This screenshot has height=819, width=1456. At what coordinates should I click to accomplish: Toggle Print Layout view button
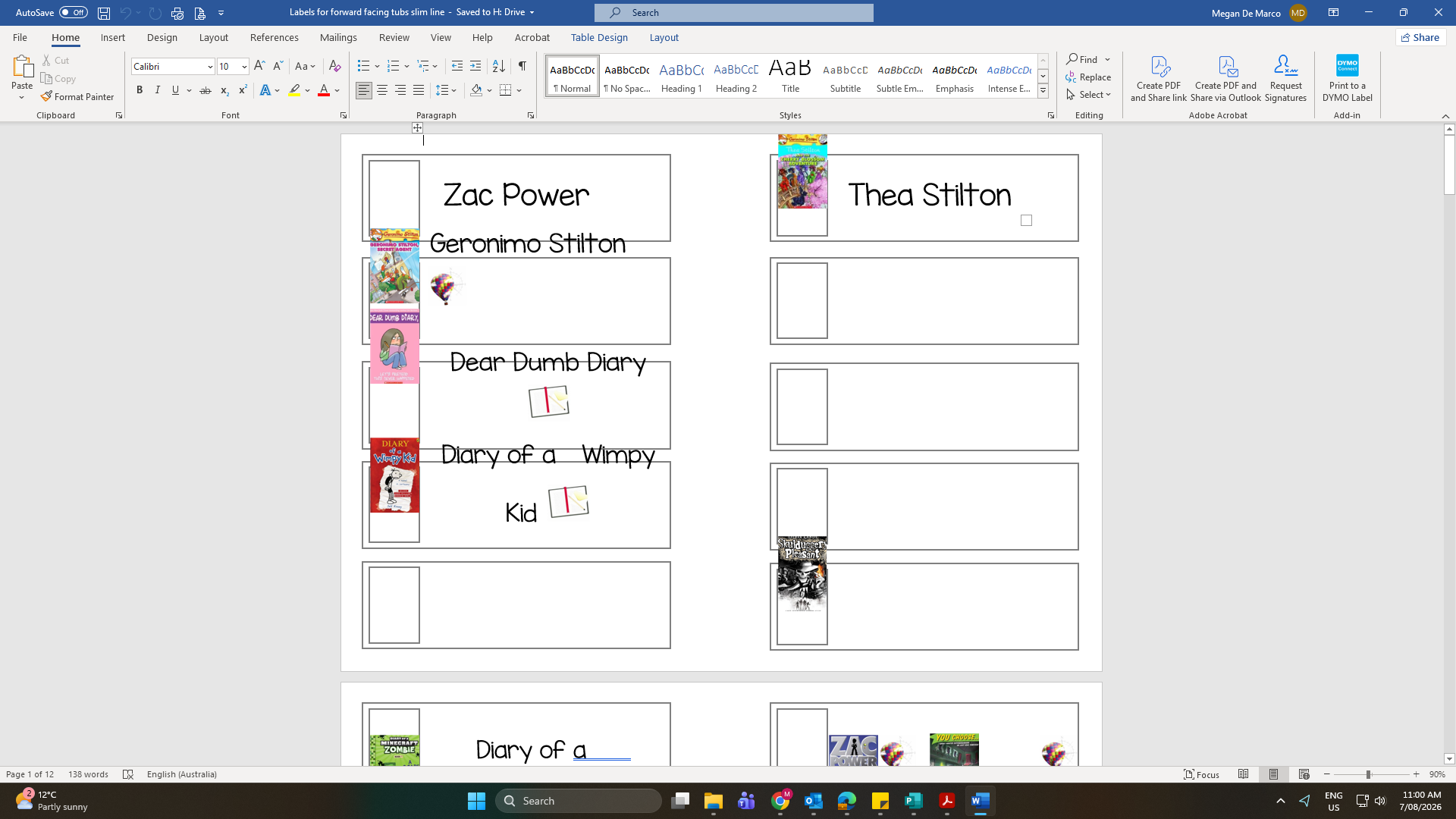pyautogui.click(x=1273, y=774)
